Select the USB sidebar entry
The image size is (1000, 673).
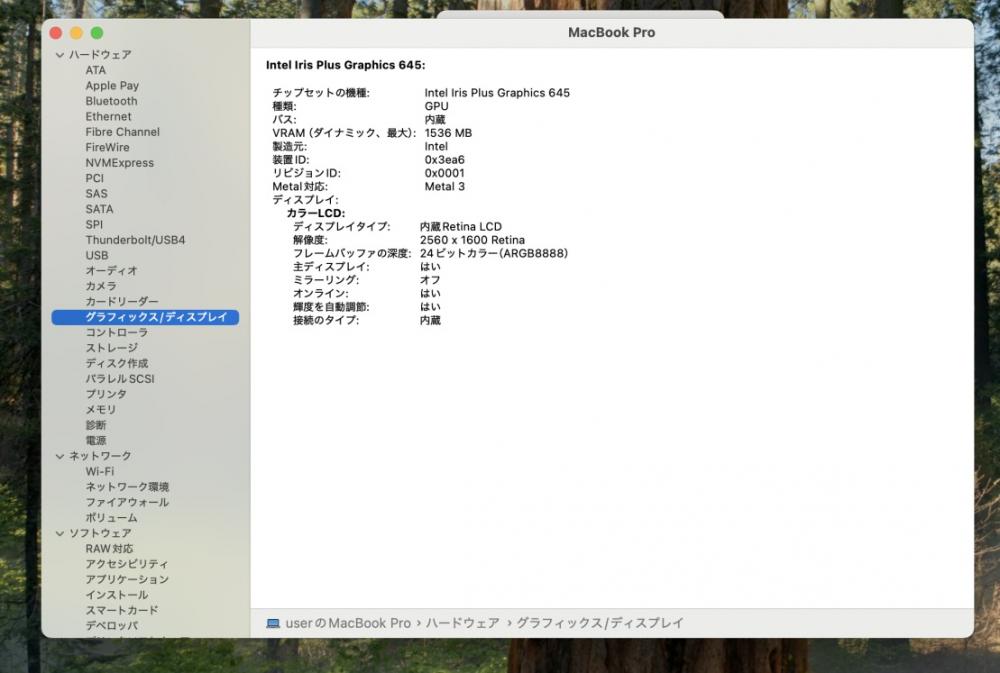pos(97,255)
